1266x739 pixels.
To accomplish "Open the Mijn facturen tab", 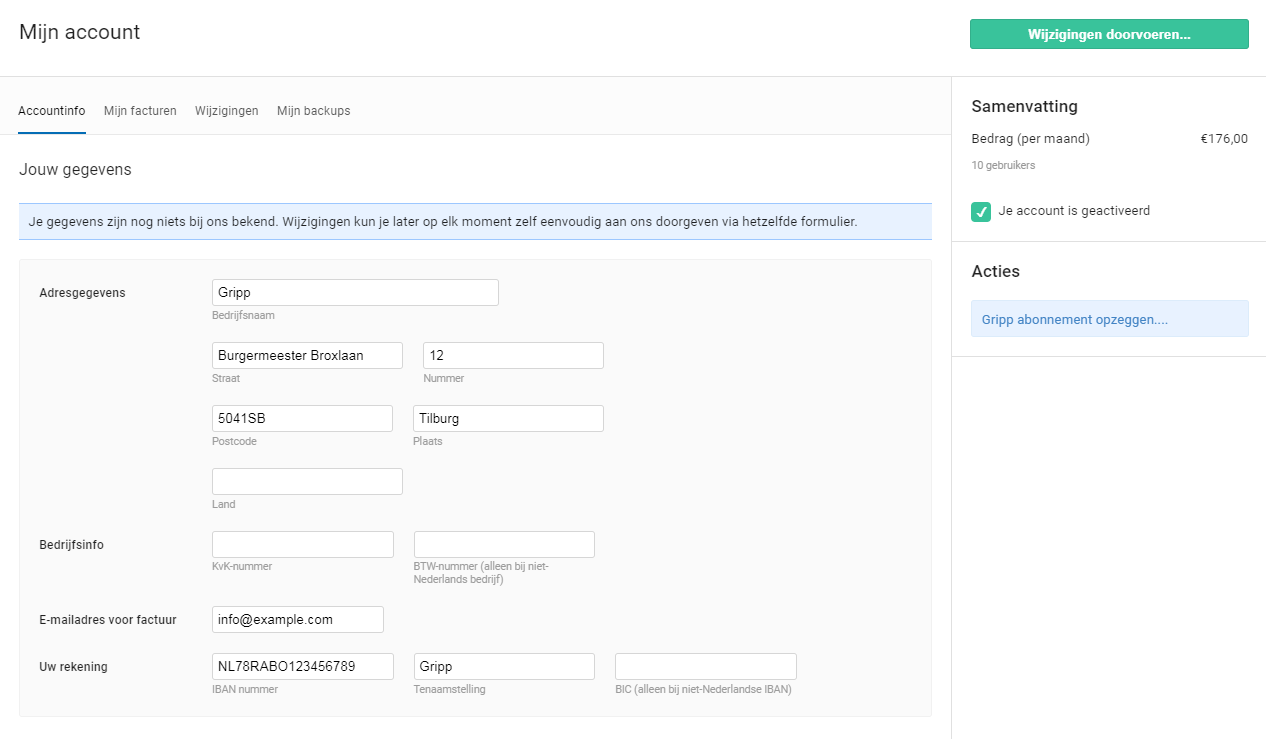I will [x=140, y=111].
